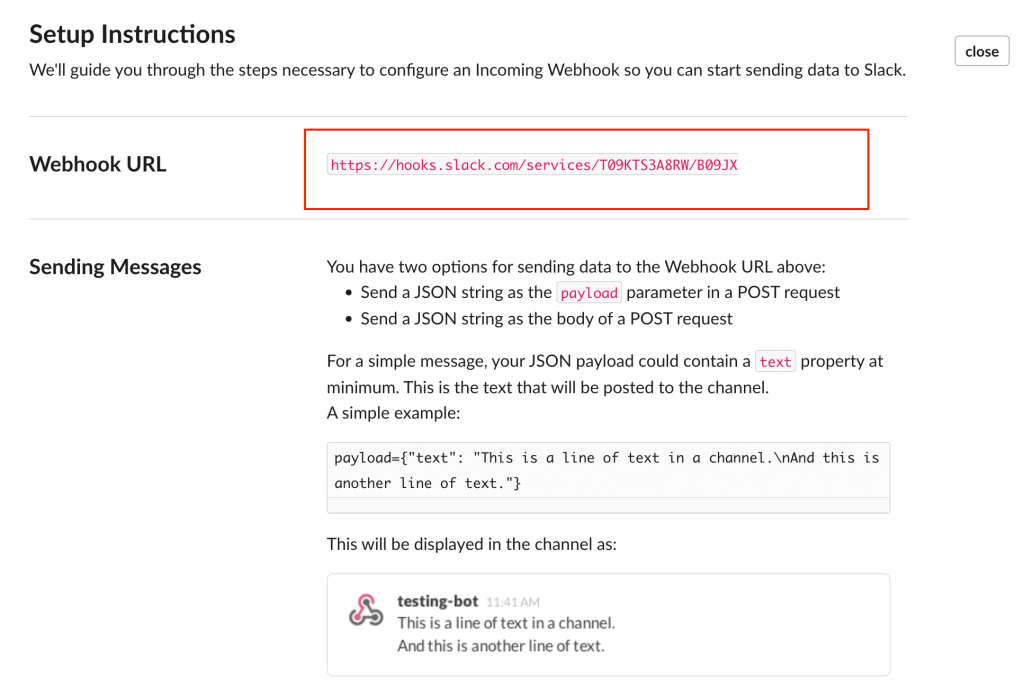Click "And this is another line of text." message
Viewport: 1024px width, 687px height.
point(501,645)
